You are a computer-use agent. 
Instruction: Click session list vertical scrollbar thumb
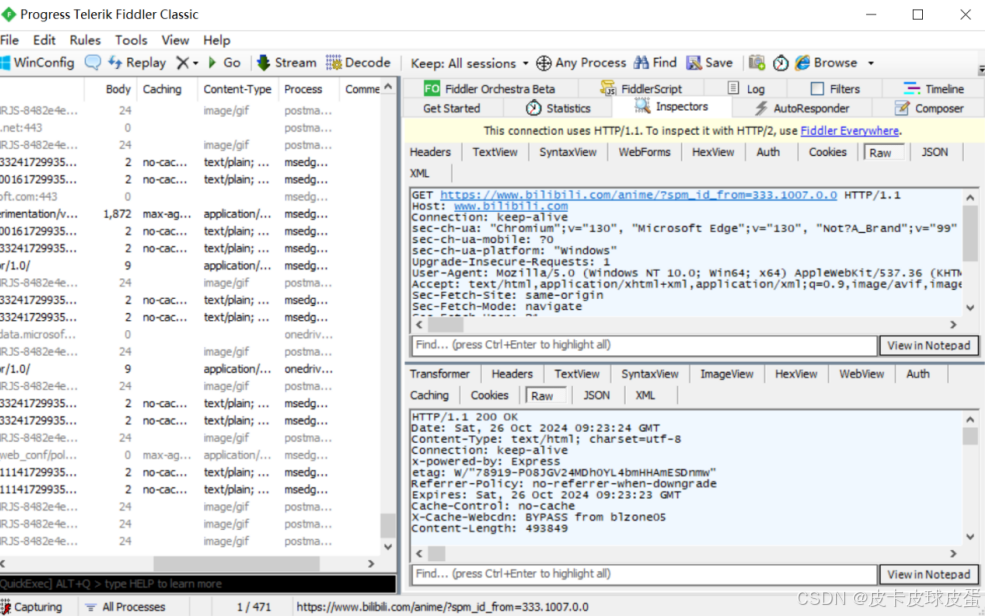(x=388, y=526)
